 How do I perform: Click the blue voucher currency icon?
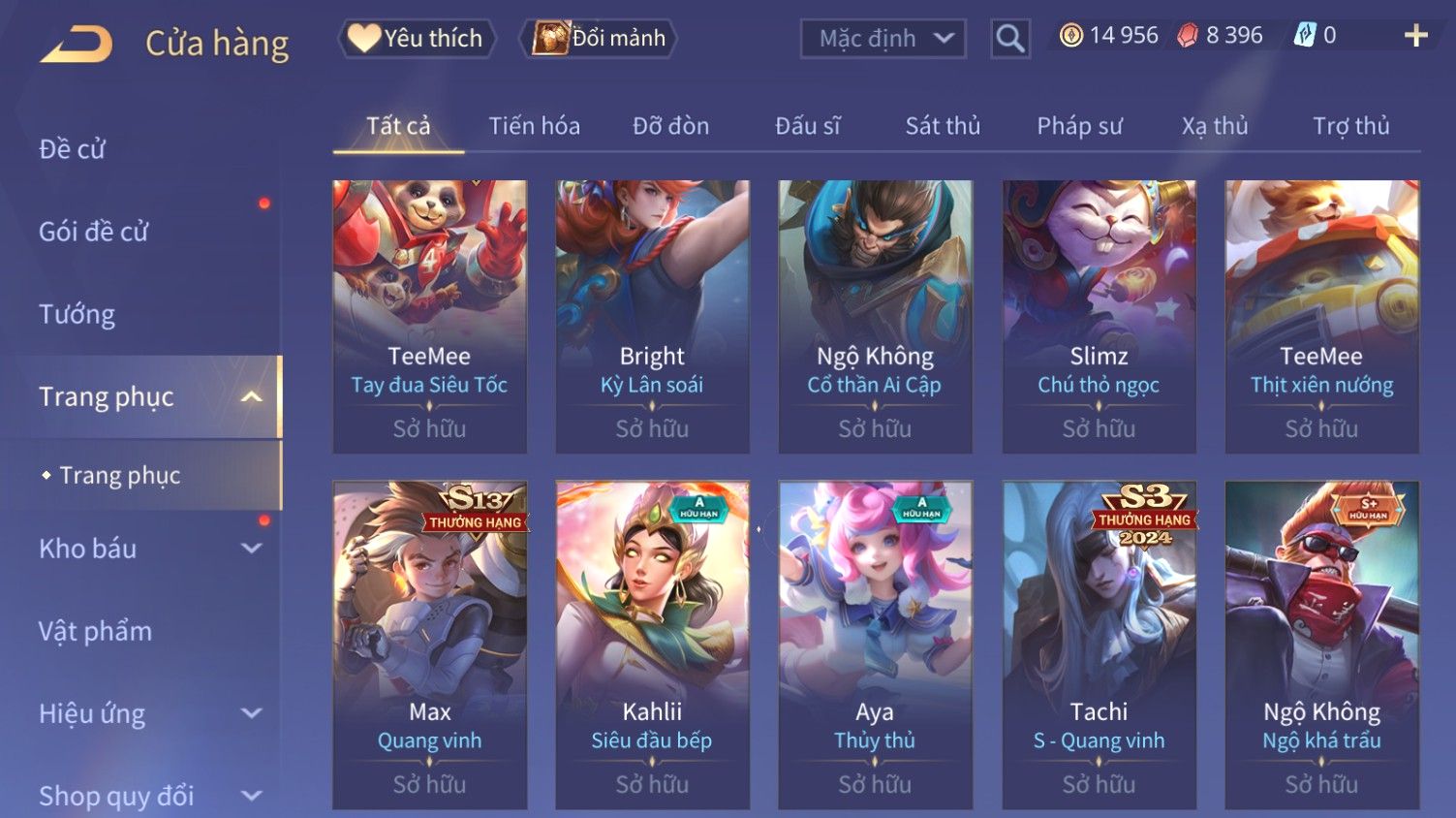[x=1304, y=36]
